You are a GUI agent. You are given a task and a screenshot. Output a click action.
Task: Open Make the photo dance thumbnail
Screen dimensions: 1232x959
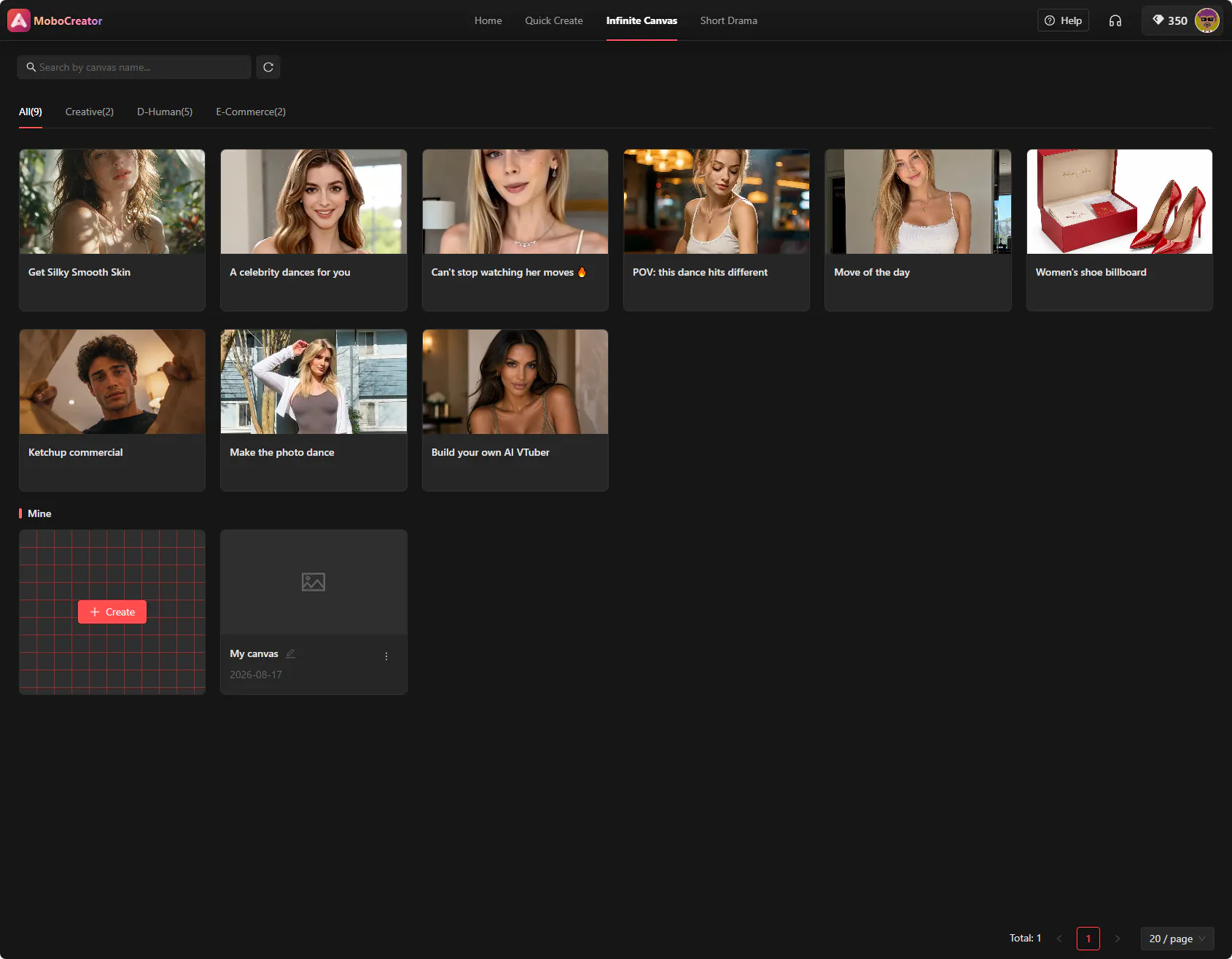pos(313,381)
